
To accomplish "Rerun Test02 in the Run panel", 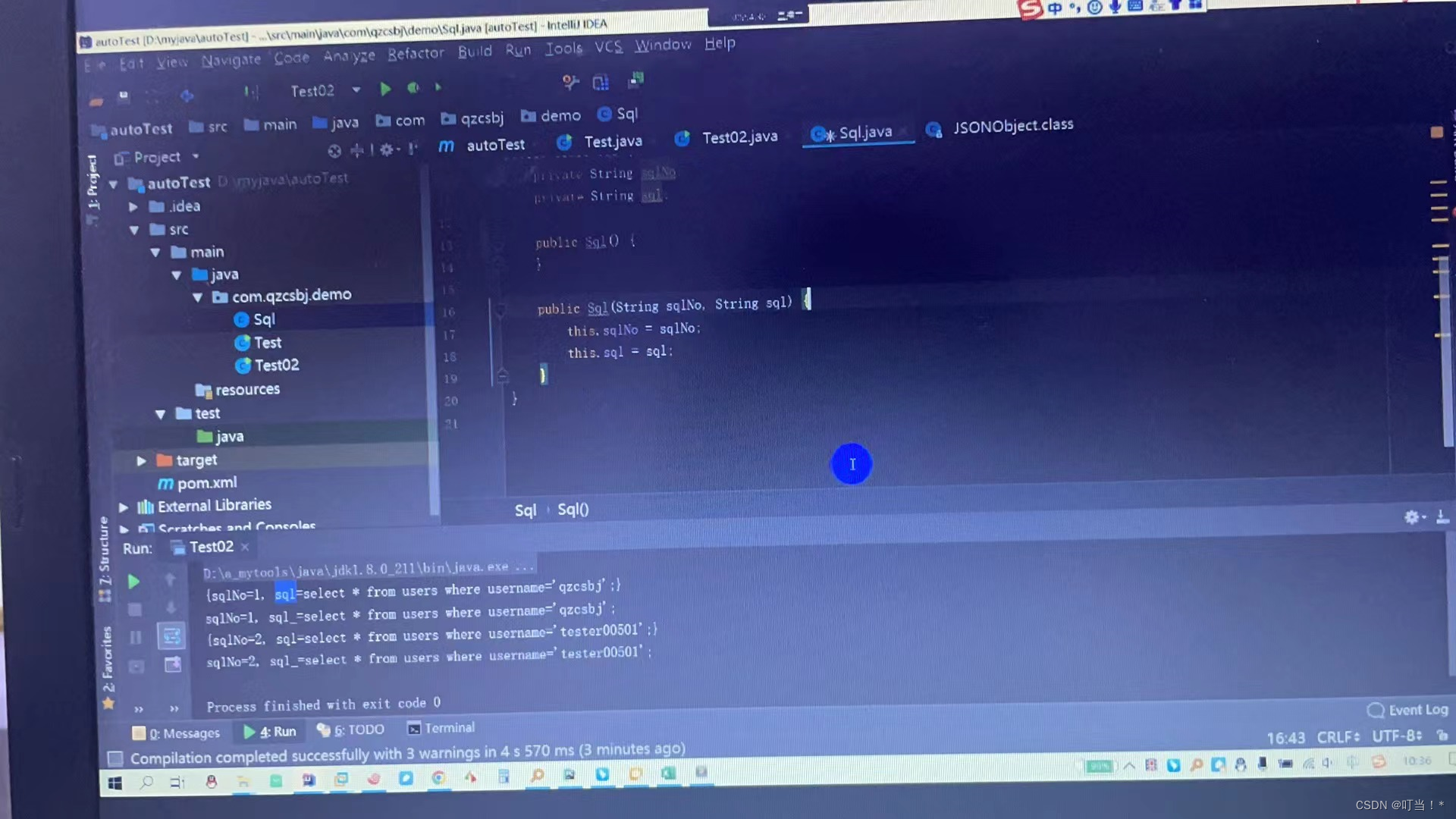I will (x=133, y=582).
